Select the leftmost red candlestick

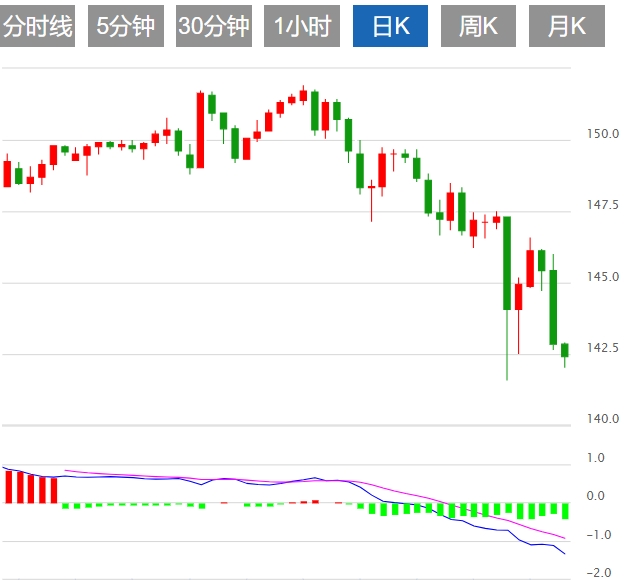pyautogui.click(x=7, y=173)
